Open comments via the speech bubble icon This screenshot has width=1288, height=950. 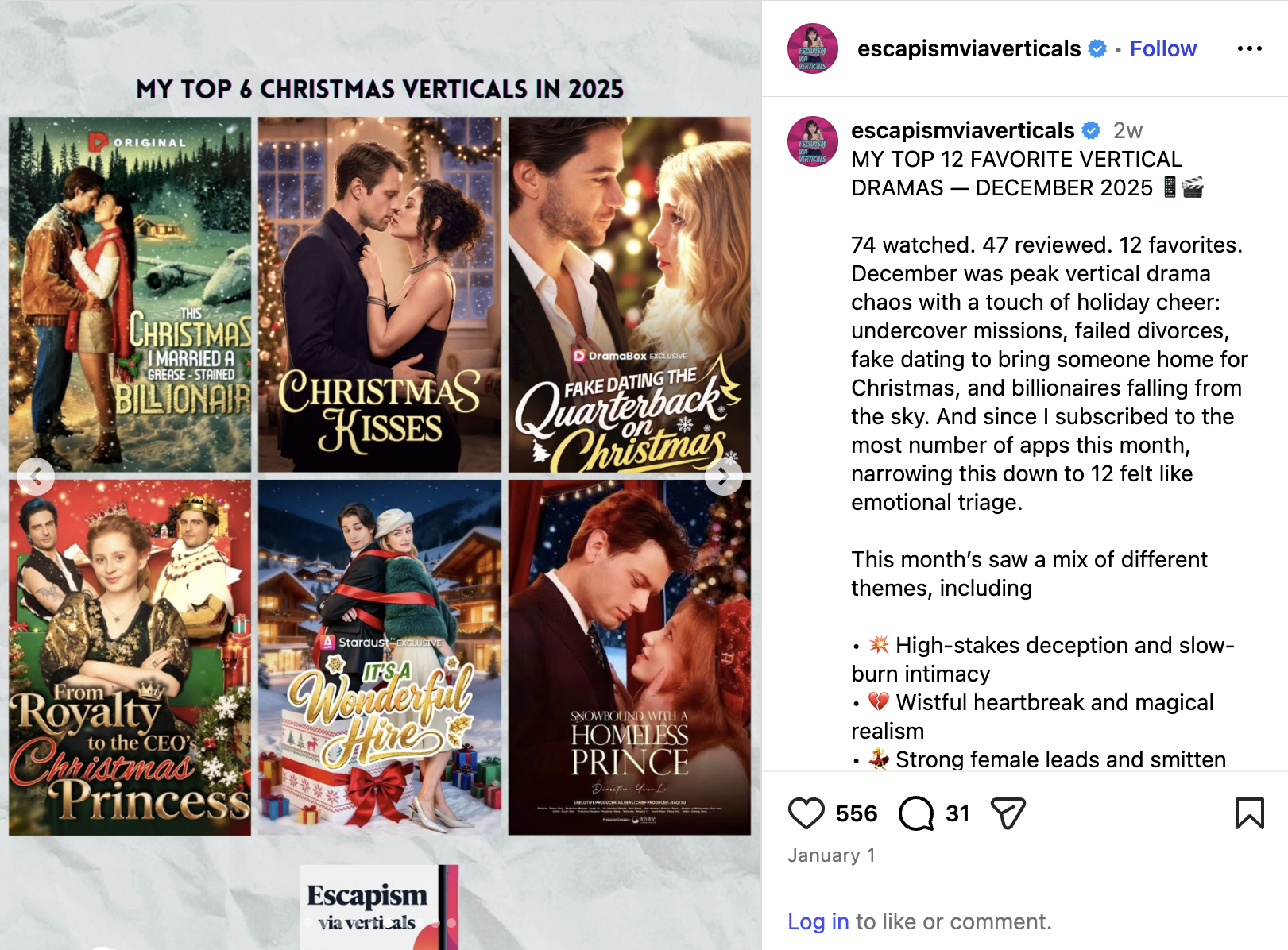coord(916,813)
